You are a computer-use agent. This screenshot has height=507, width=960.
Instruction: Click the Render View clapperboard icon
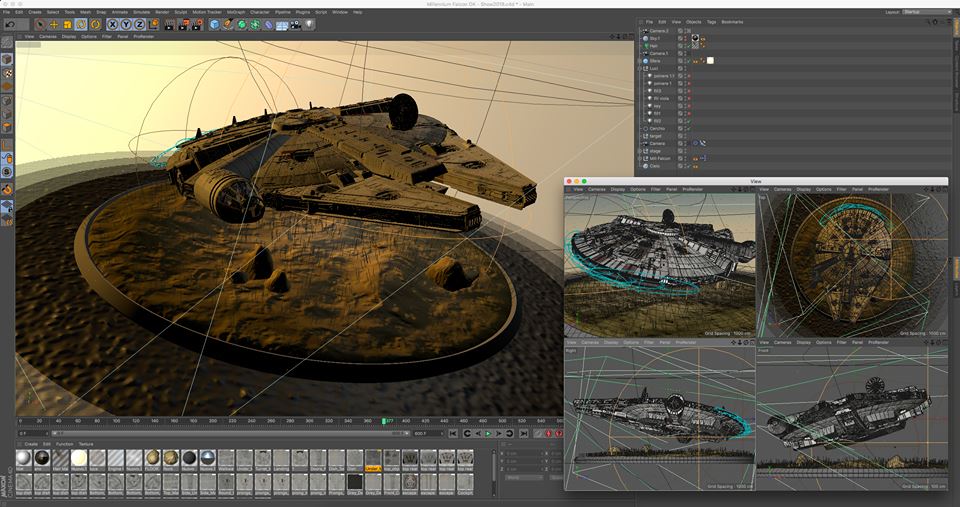click(x=168, y=24)
